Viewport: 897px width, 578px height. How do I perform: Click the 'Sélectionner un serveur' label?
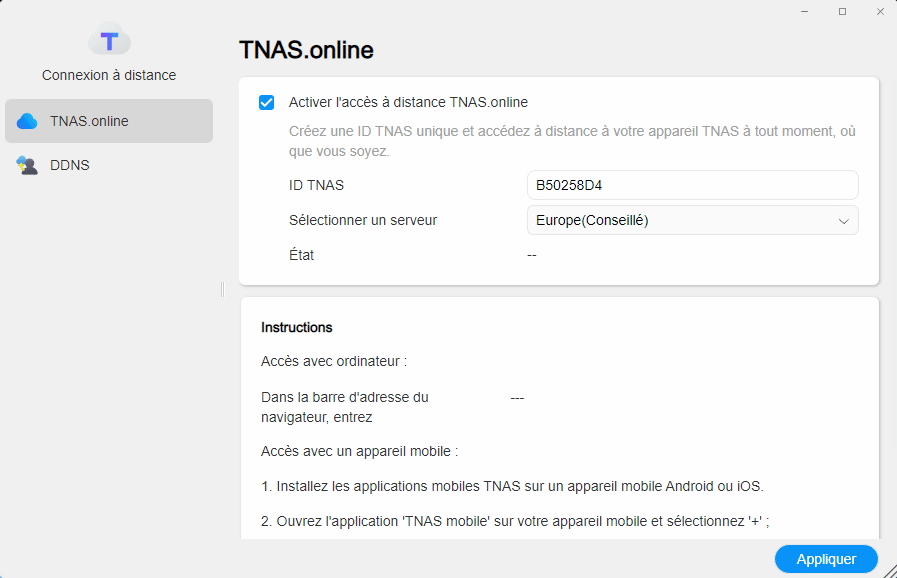coord(363,220)
